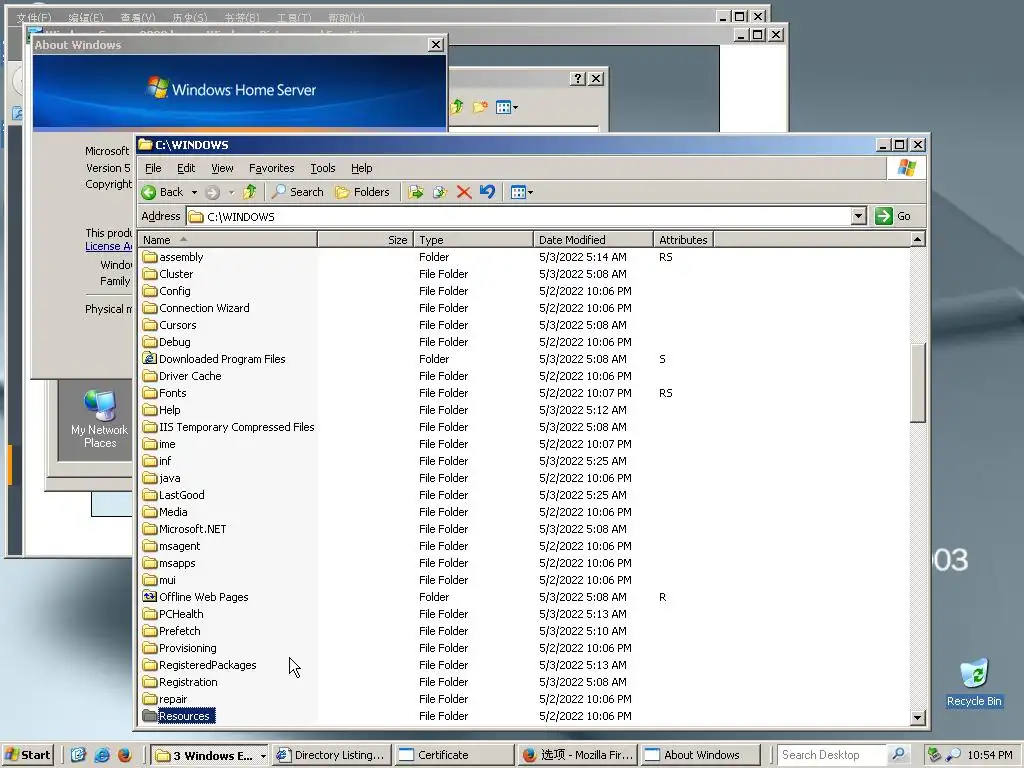Sort by the Size column header
Image resolution: width=1024 pixels, height=768 pixels.
[x=366, y=240]
